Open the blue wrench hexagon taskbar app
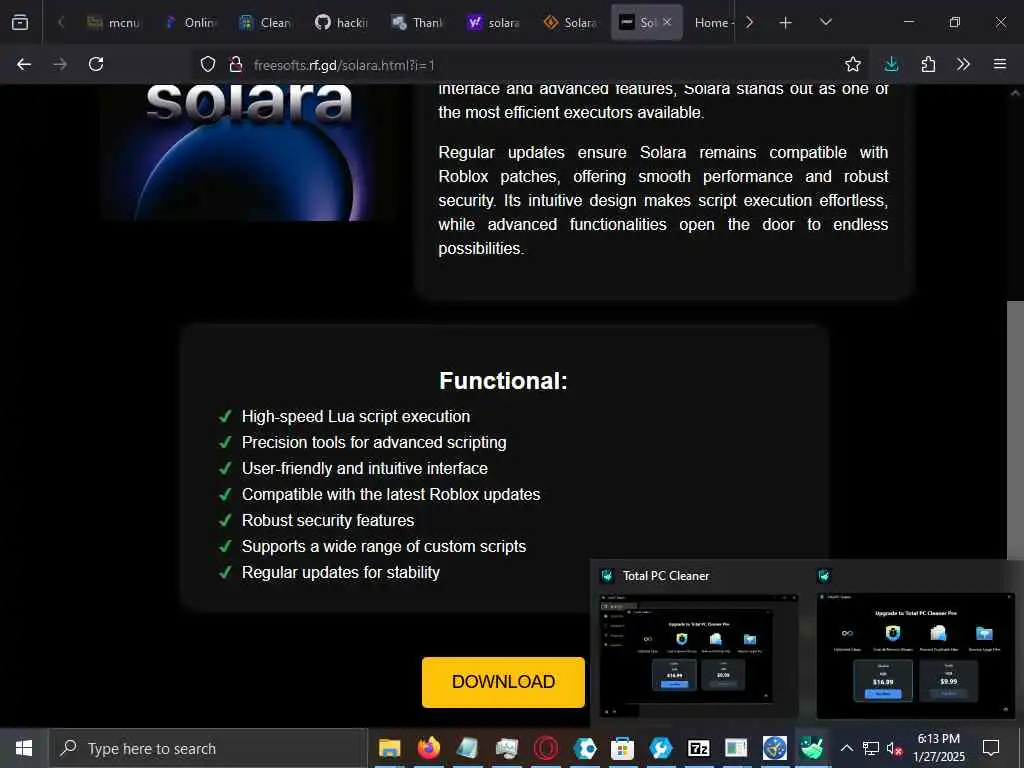This screenshot has height=768, width=1024. (660, 748)
